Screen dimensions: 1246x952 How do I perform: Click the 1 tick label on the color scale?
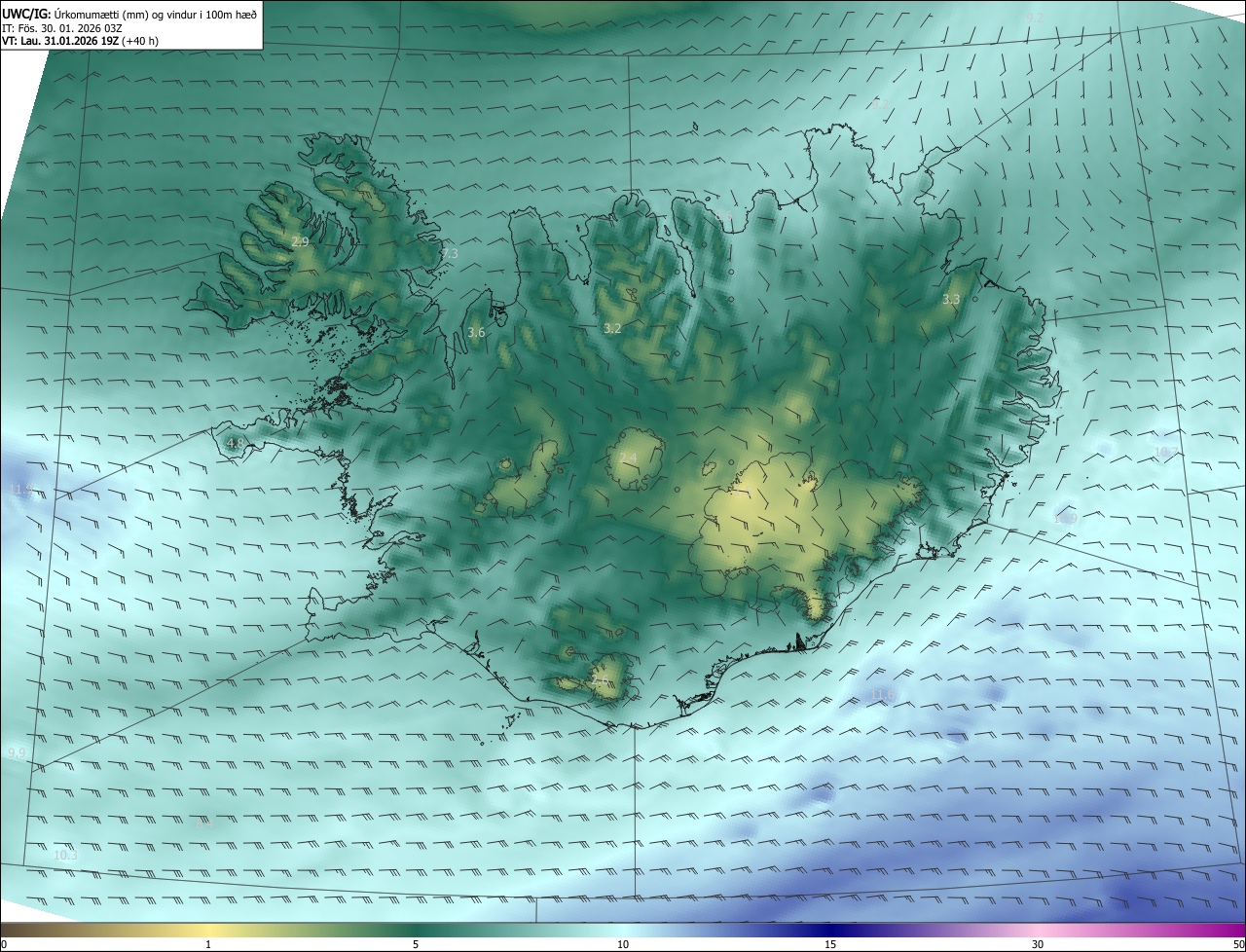pos(208,944)
